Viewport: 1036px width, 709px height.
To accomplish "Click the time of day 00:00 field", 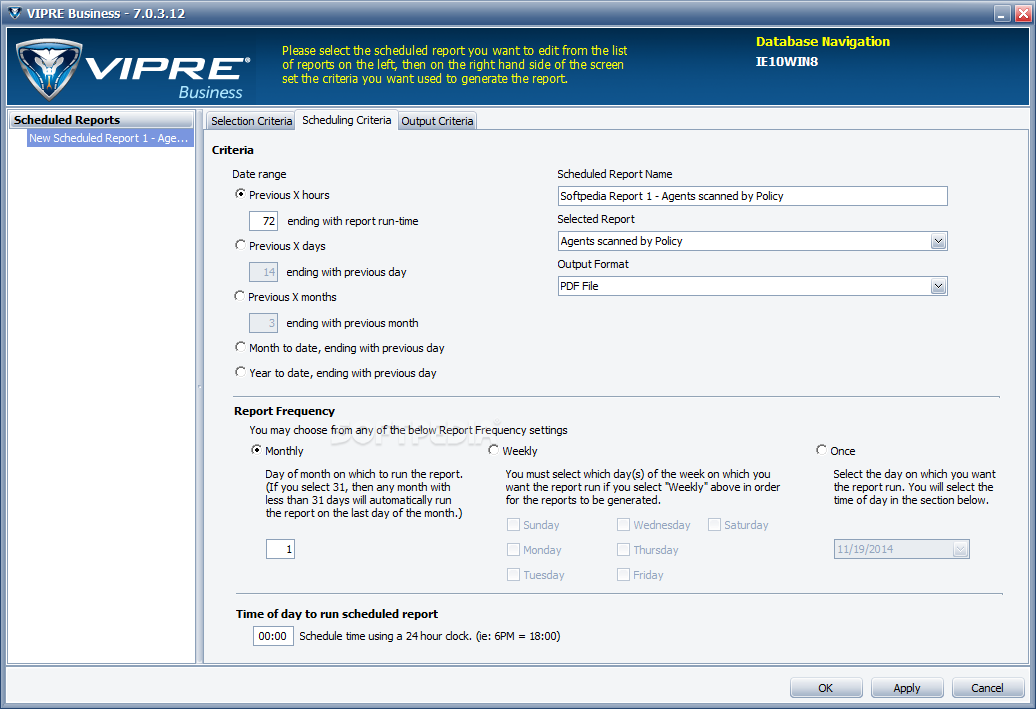I will [x=273, y=636].
